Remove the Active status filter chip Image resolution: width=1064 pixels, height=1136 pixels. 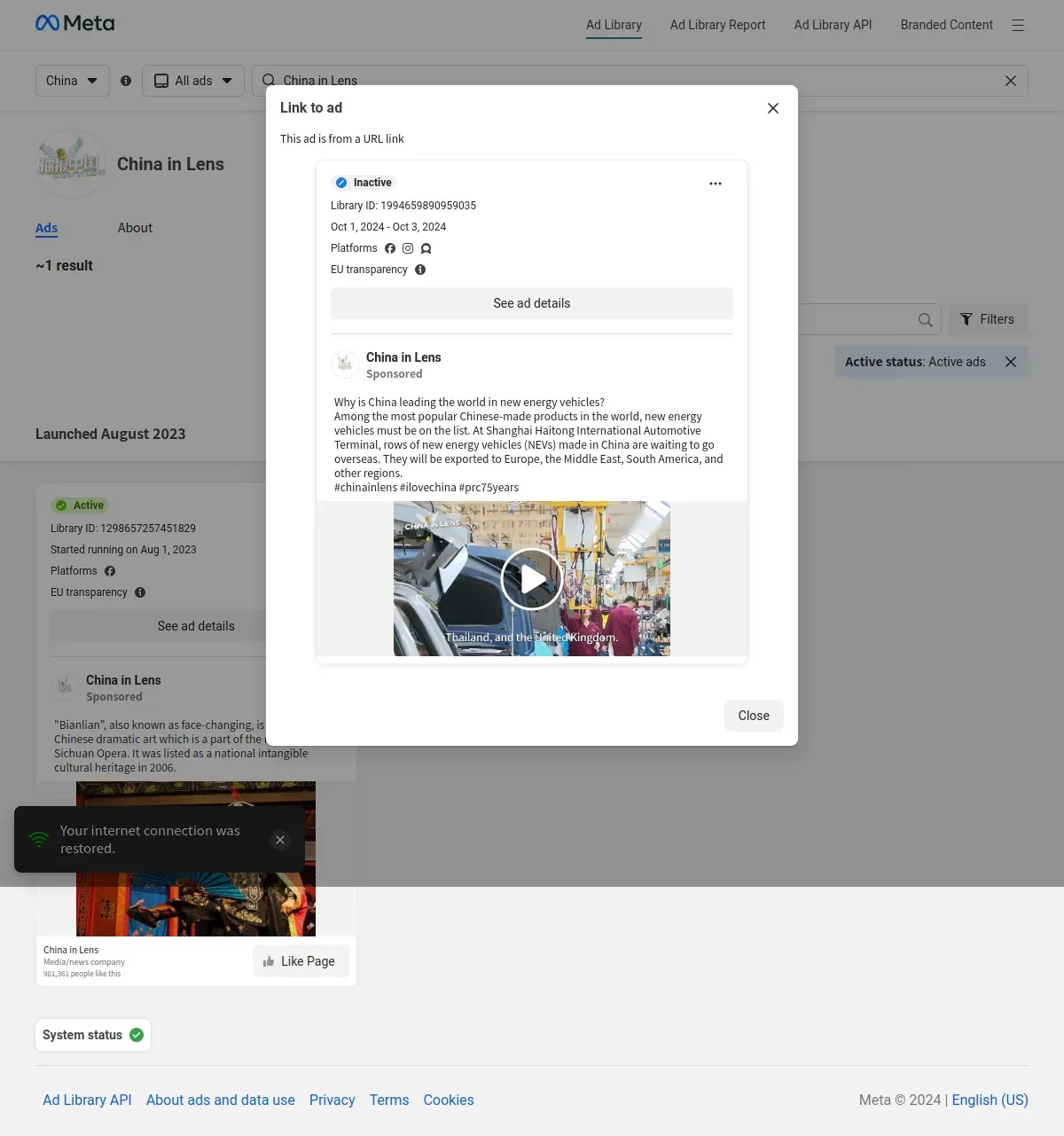click(1011, 362)
